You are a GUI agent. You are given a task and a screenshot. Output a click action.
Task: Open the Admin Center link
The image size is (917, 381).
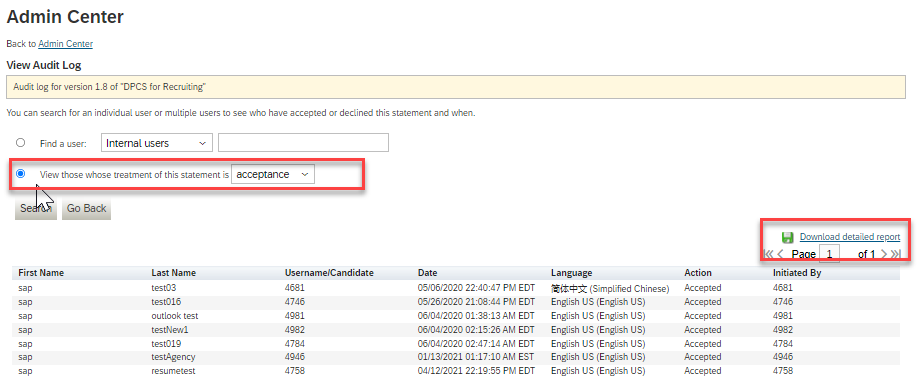66,44
